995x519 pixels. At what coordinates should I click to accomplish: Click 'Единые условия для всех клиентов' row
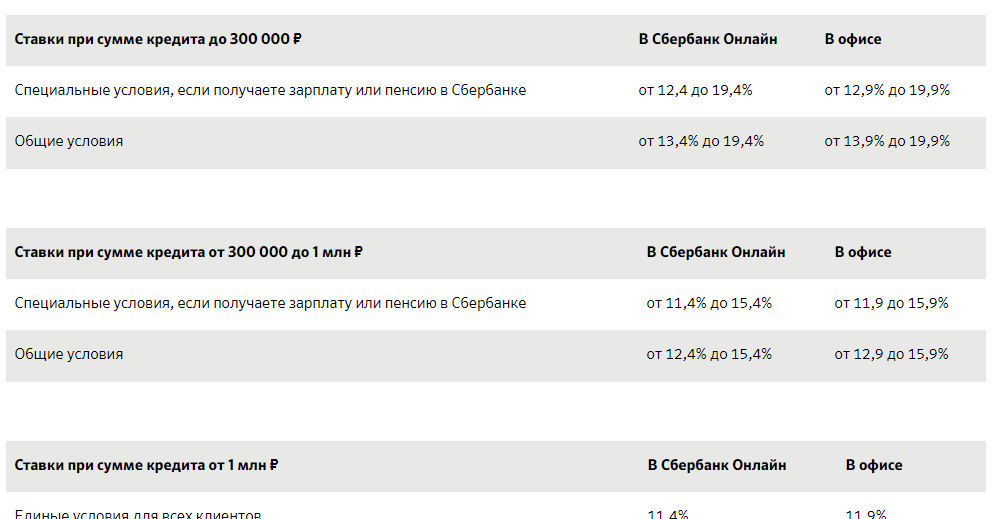(x=496, y=511)
